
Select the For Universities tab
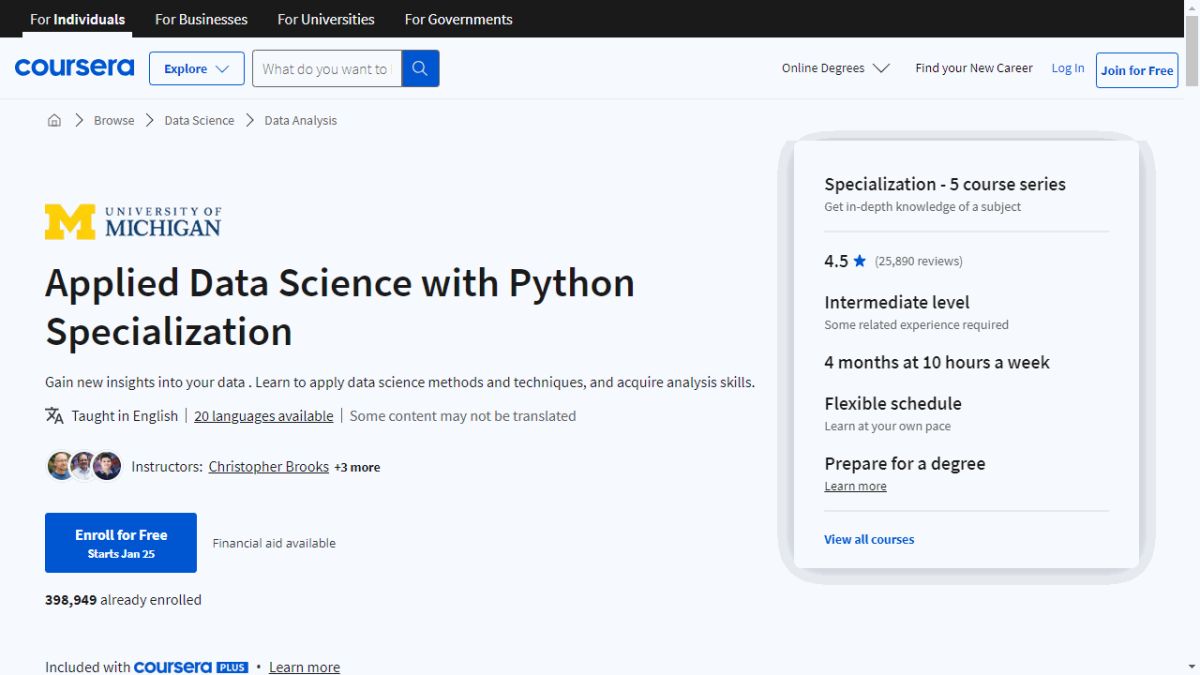pos(326,19)
